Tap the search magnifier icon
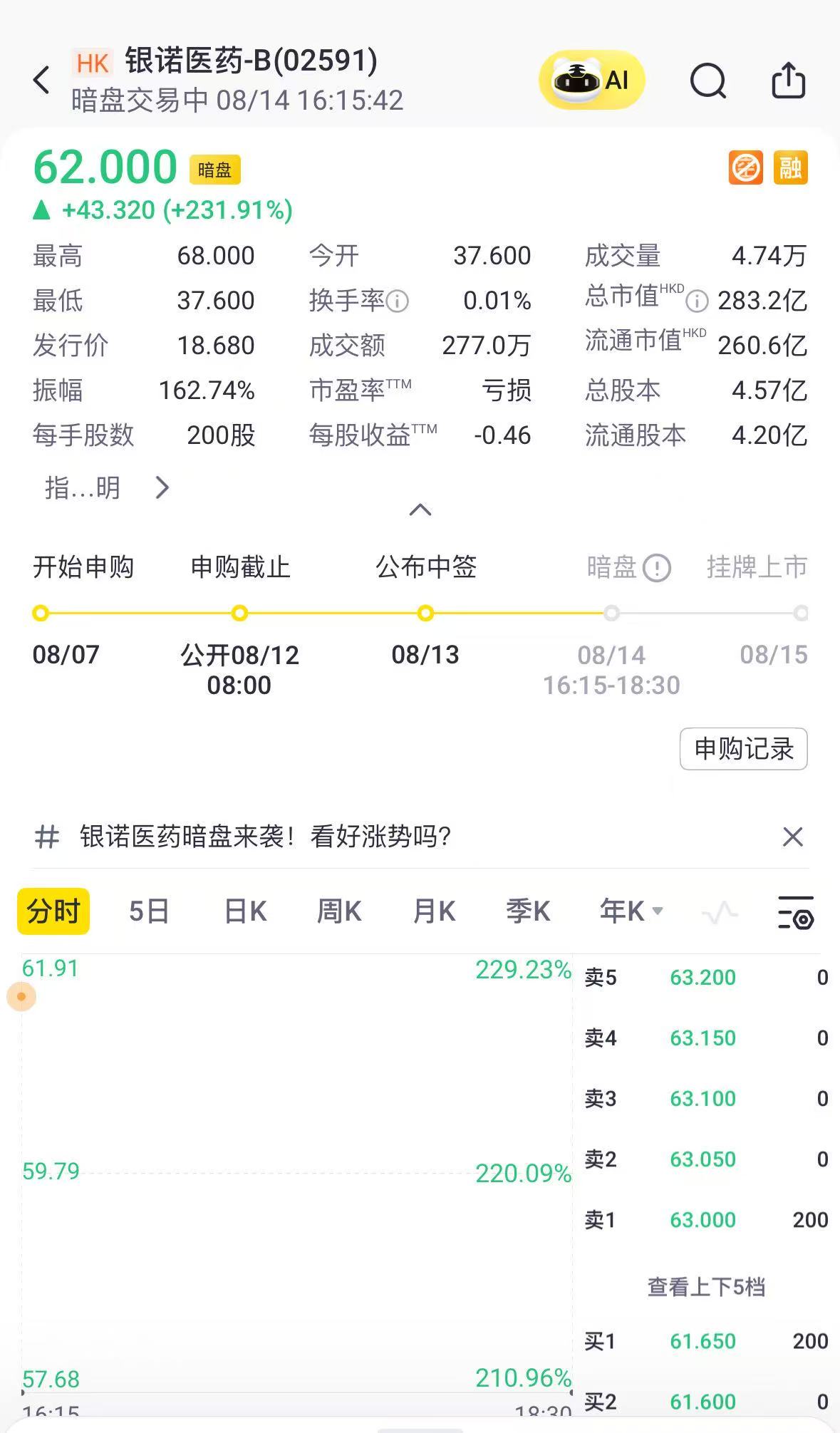Image resolution: width=840 pixels, height=1433 pixels. click(708, 80)
